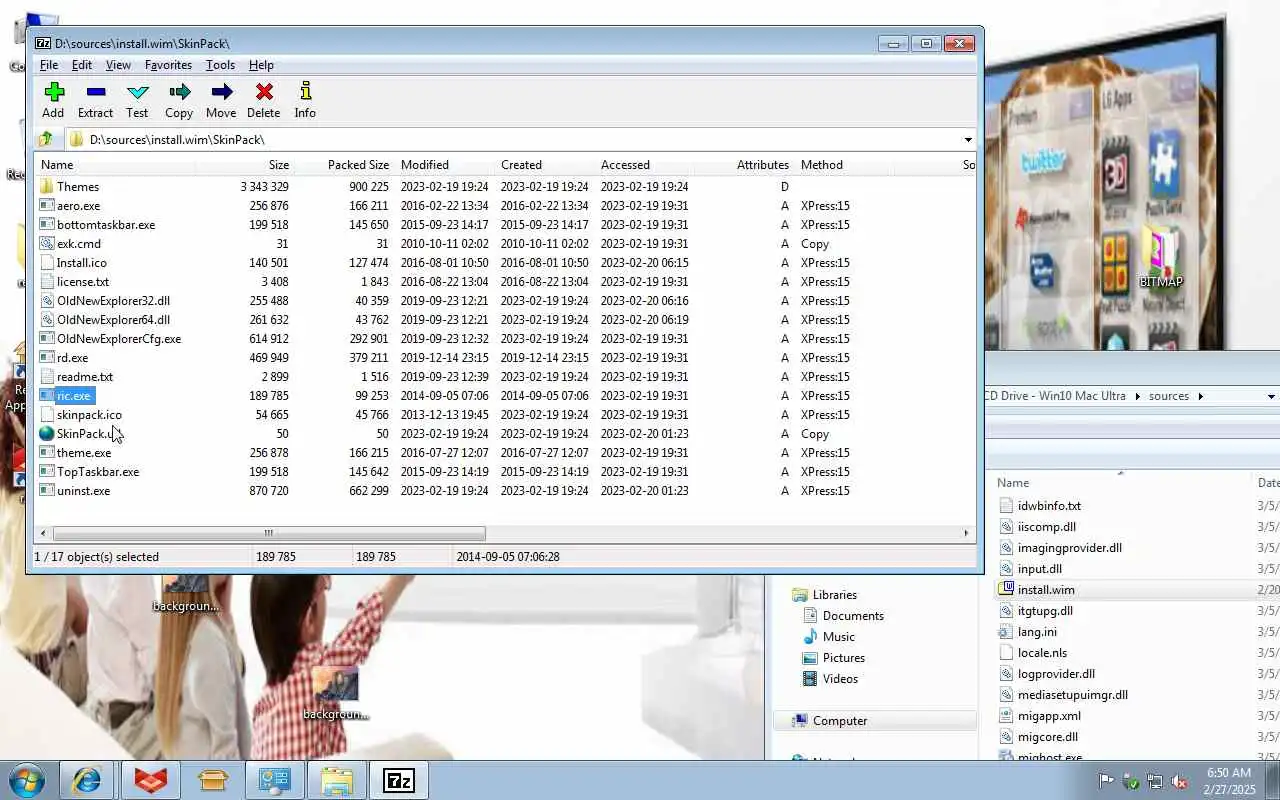The image size is (1280, 800).
Task: Click the Move toolbar icon
Action: click(222, 92)
